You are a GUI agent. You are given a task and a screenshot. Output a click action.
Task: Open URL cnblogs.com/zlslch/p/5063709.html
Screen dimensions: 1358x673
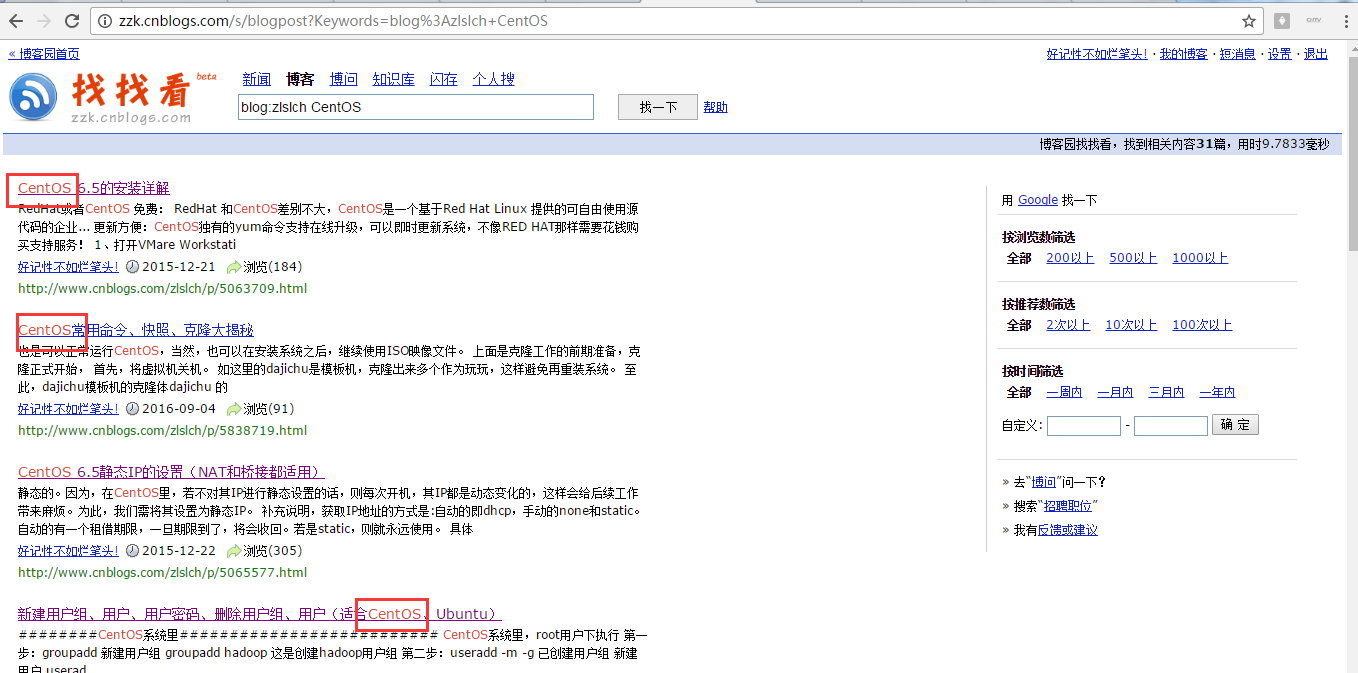(162, 289)
